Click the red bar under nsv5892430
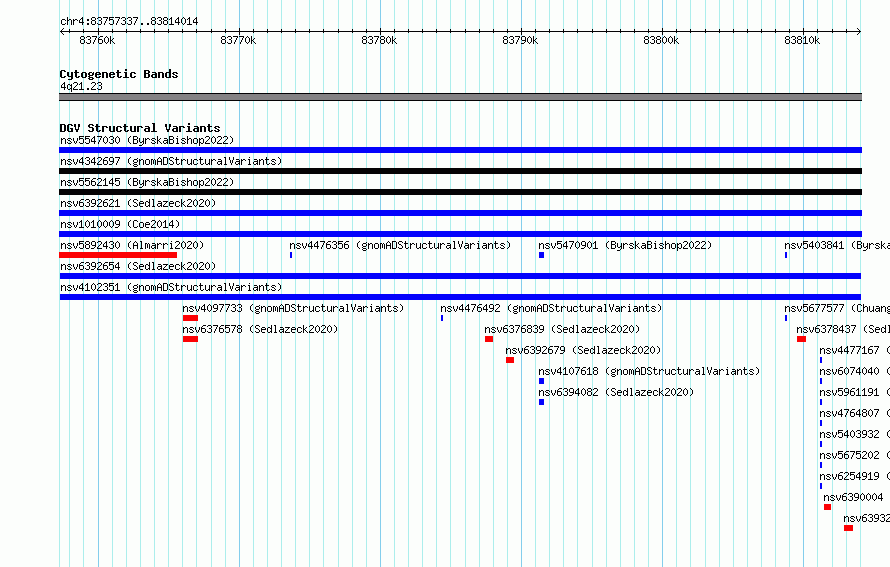This screenshot has height=567, width=890. pos(118,255)
